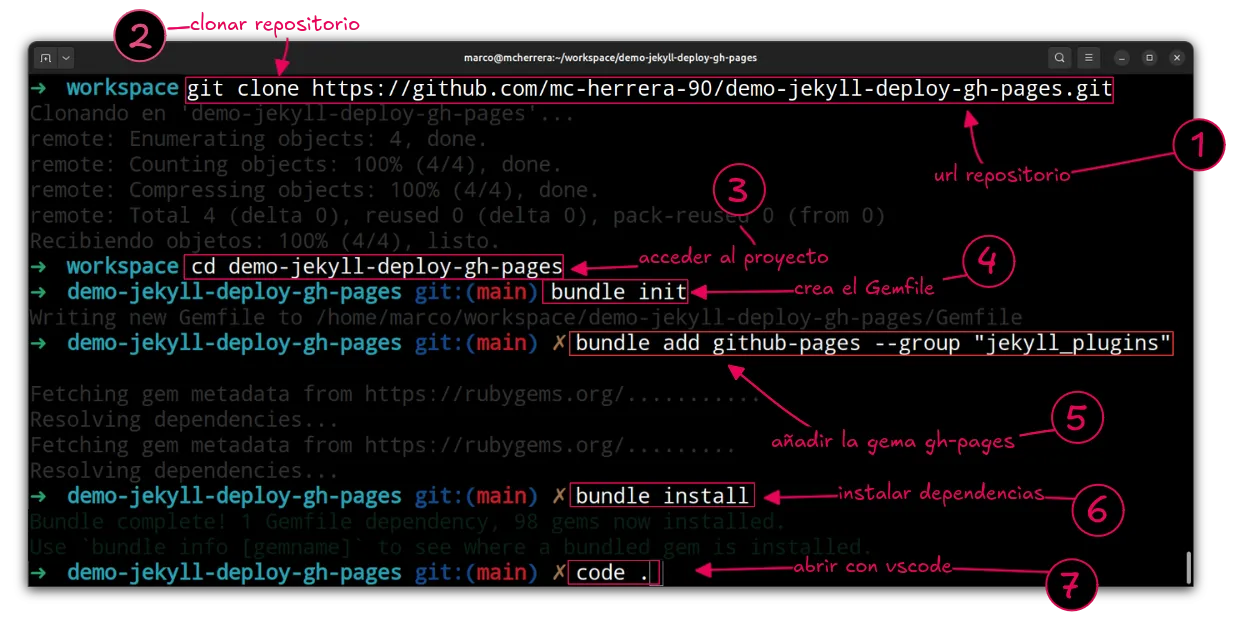Open the terminal search tool
This screenshot has height=620, width=1234.
point(1060,57)
